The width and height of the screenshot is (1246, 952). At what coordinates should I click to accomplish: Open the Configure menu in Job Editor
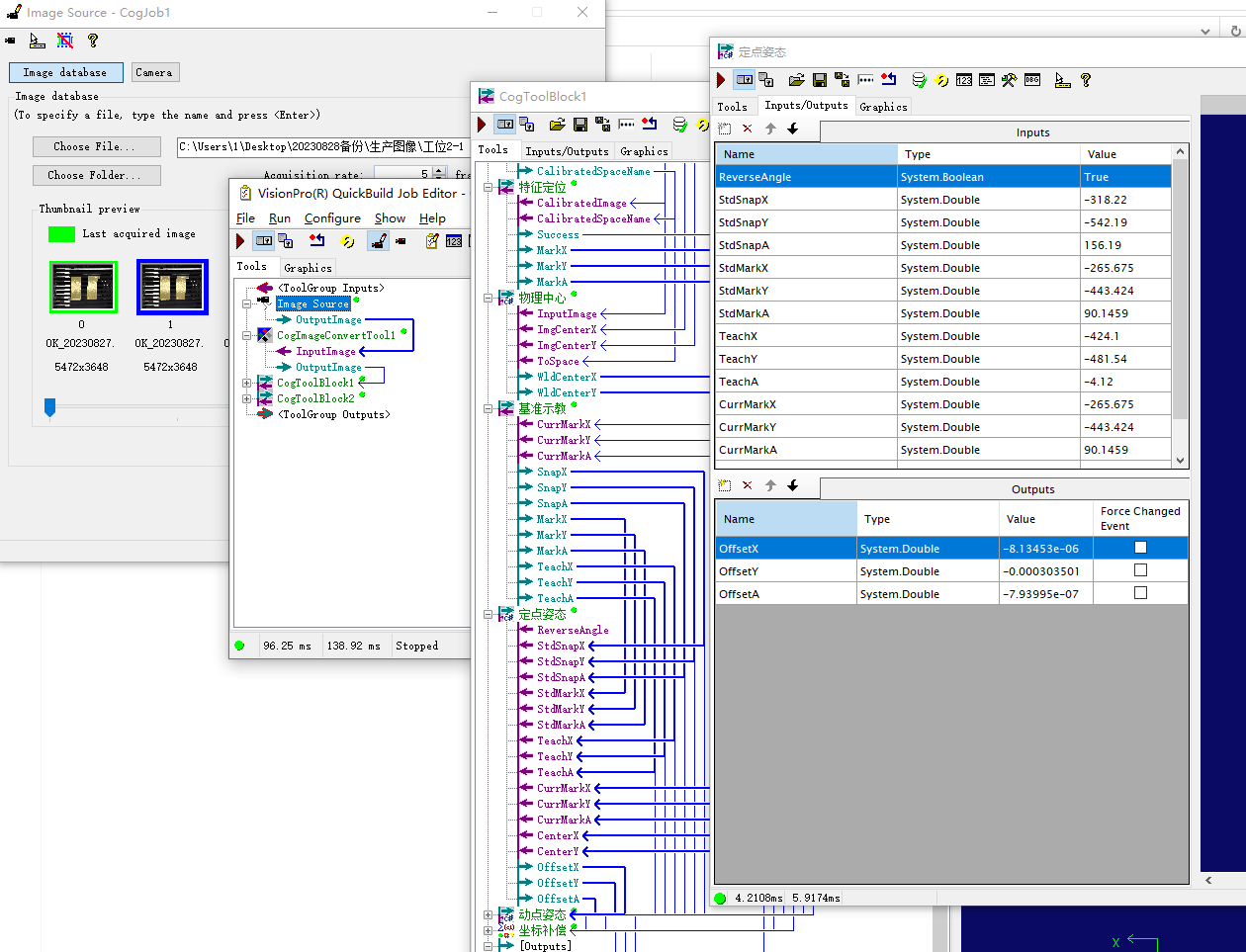332,218
